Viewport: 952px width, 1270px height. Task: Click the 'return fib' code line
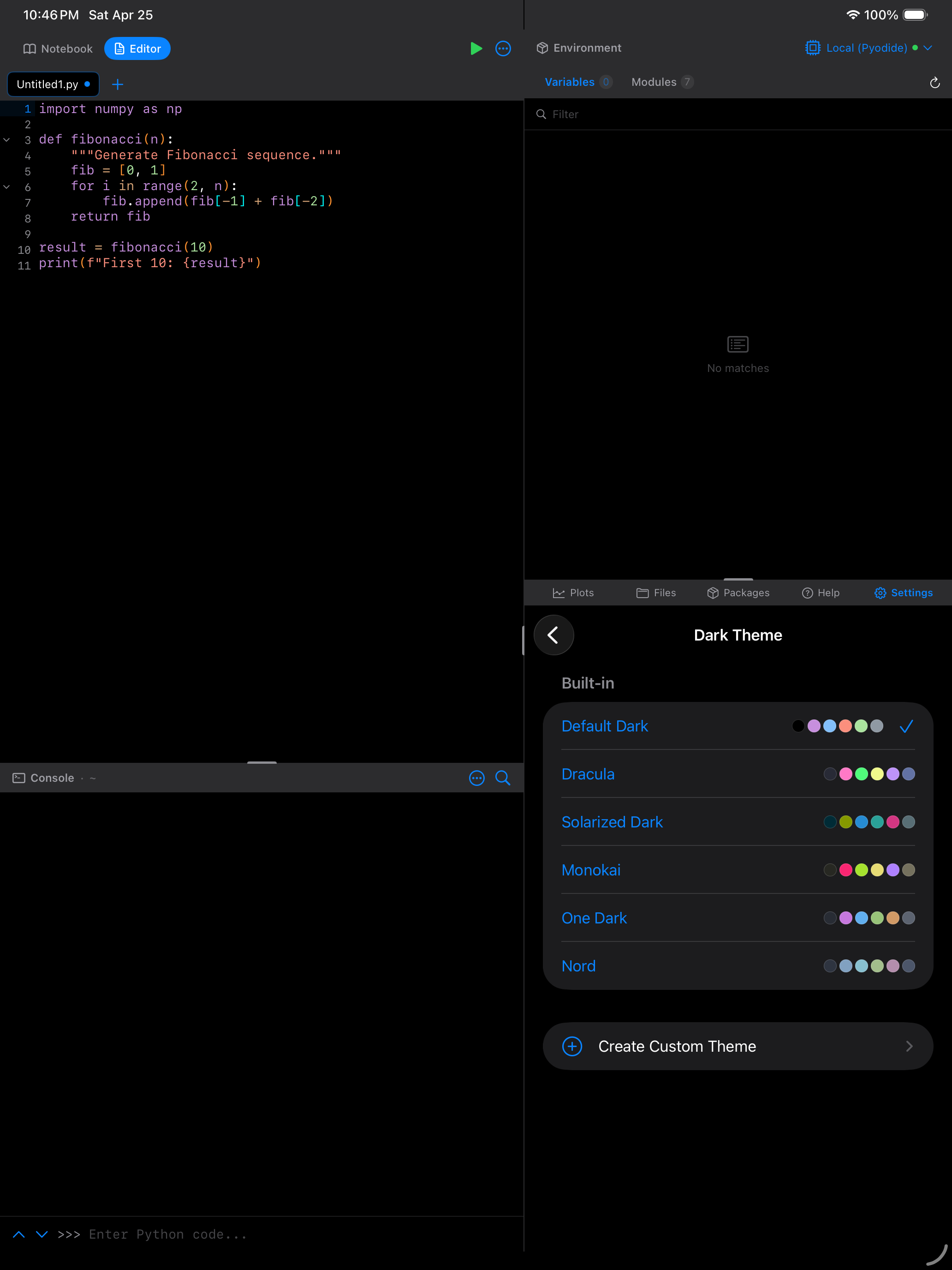click(x=110, y=216)
